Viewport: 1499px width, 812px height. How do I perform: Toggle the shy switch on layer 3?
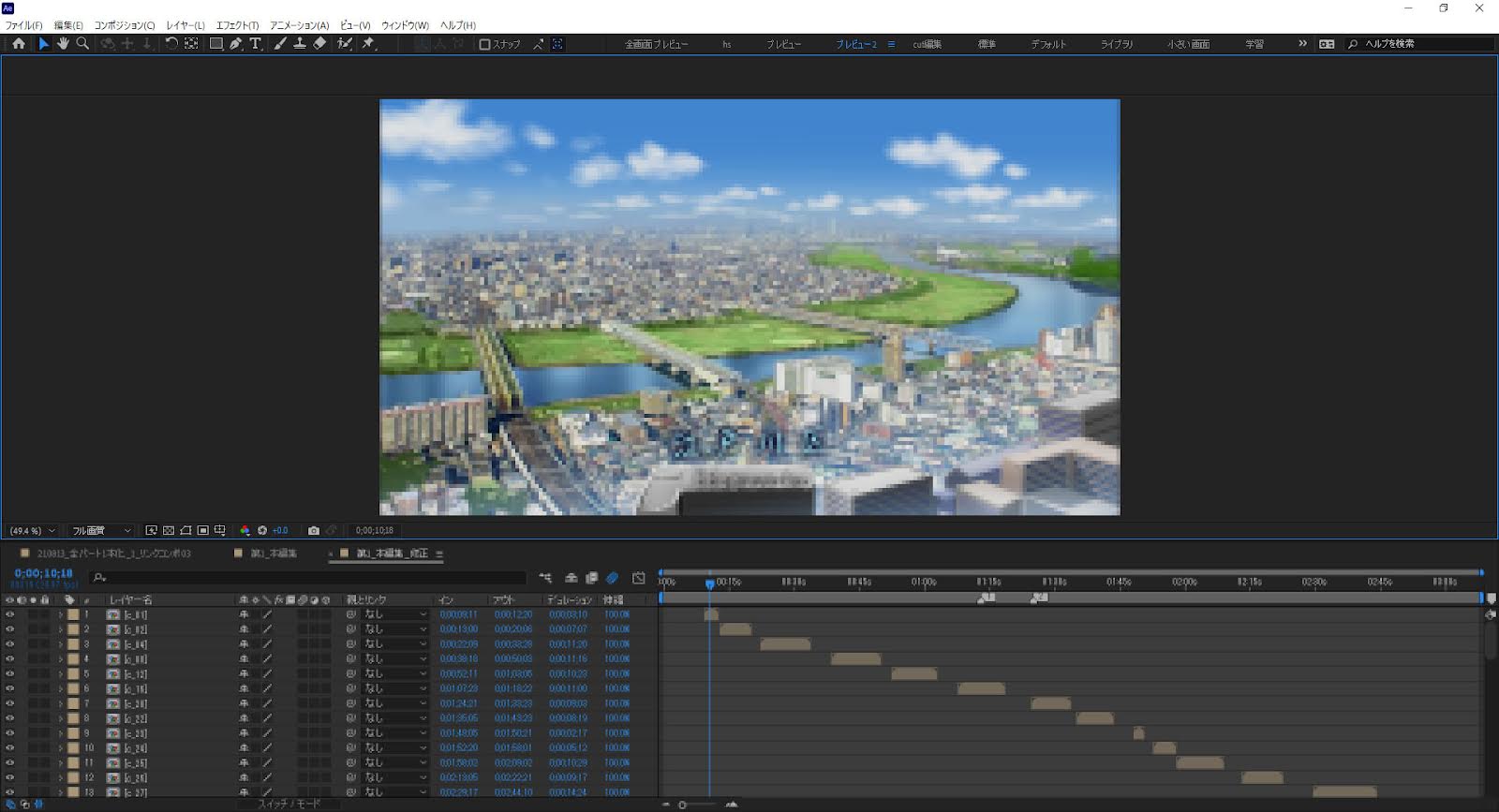tap(244, 644)
